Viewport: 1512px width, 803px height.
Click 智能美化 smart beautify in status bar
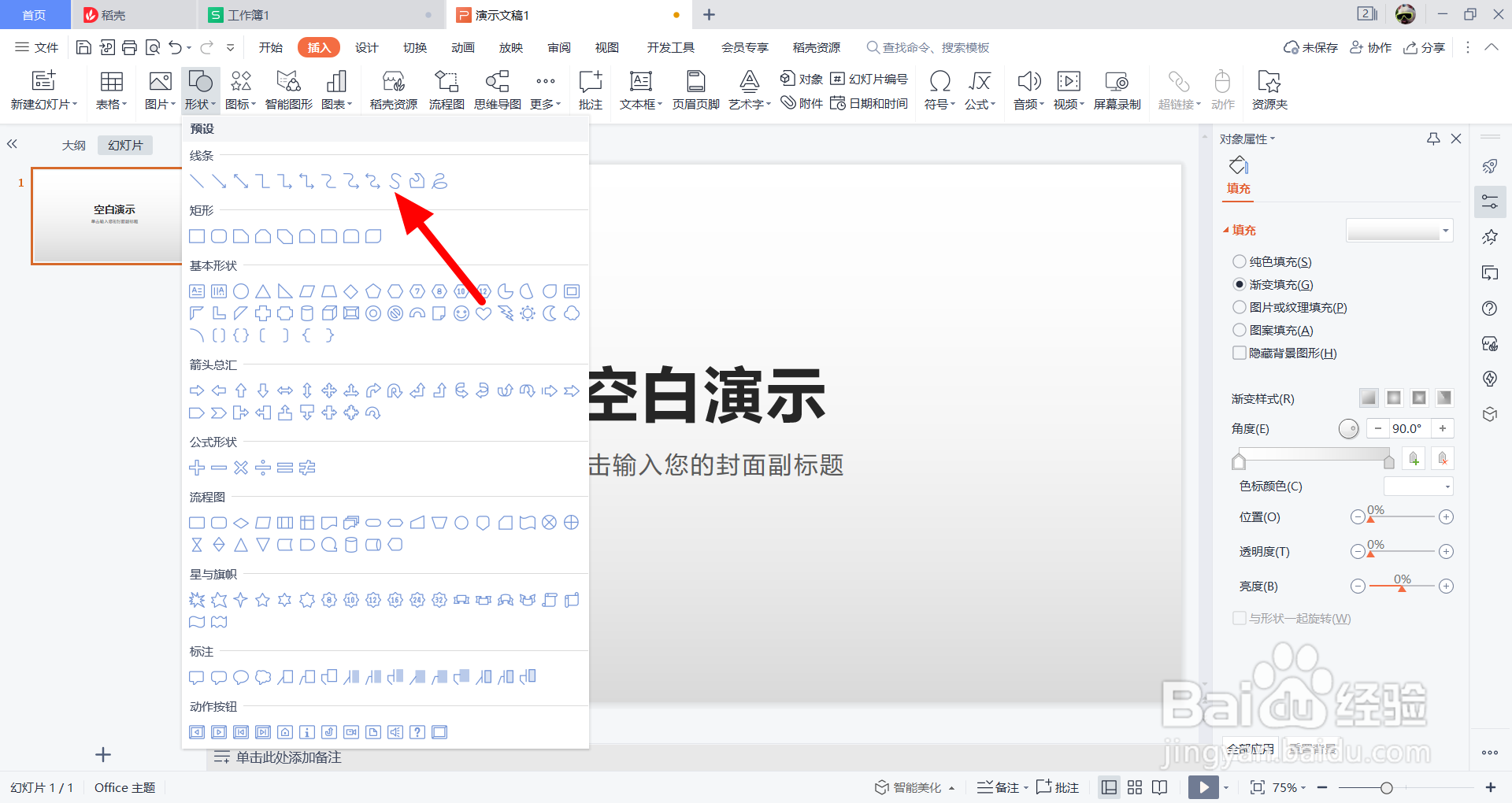coord(914,787)
